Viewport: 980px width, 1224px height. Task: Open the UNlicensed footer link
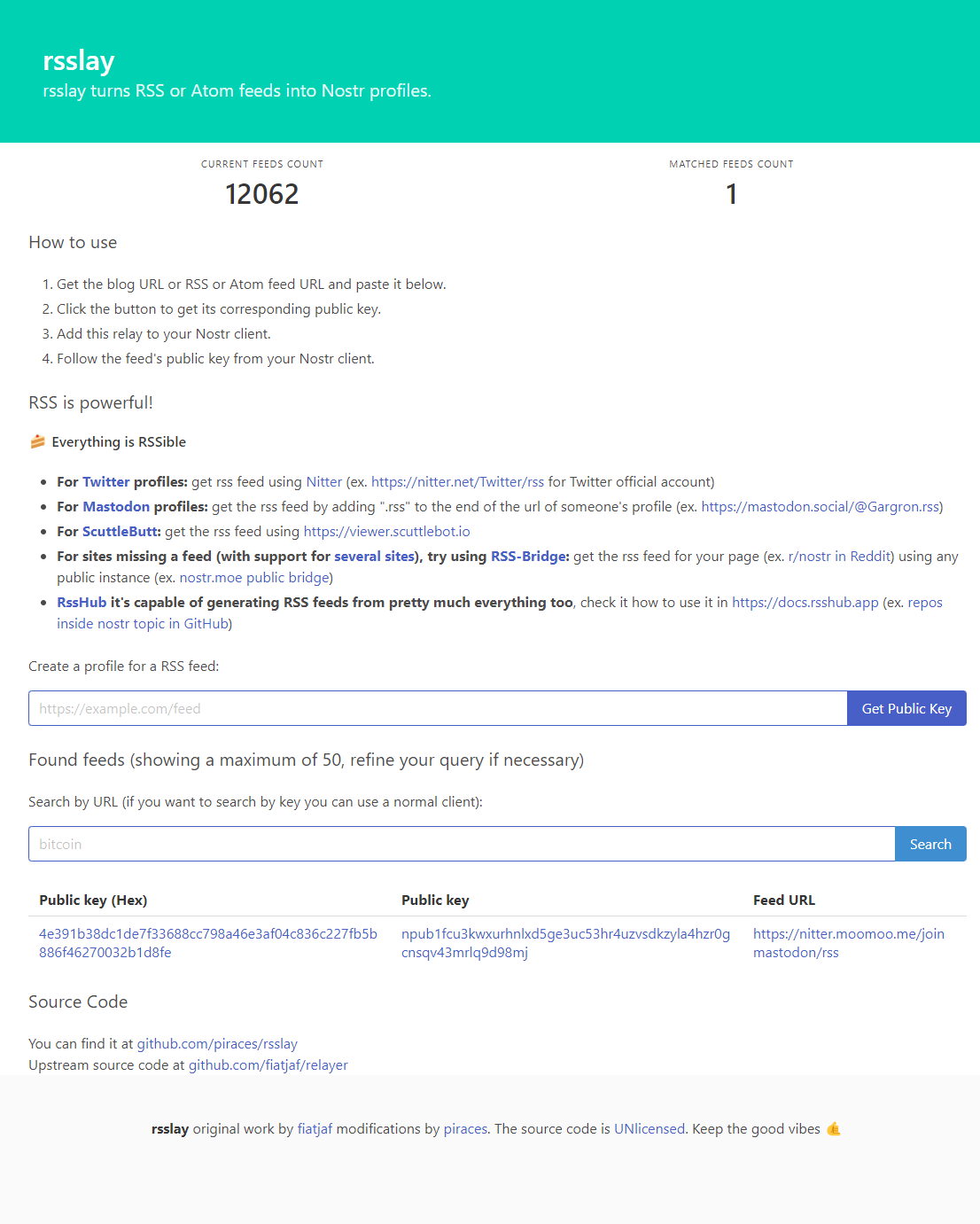click(x=649, y=1129)
